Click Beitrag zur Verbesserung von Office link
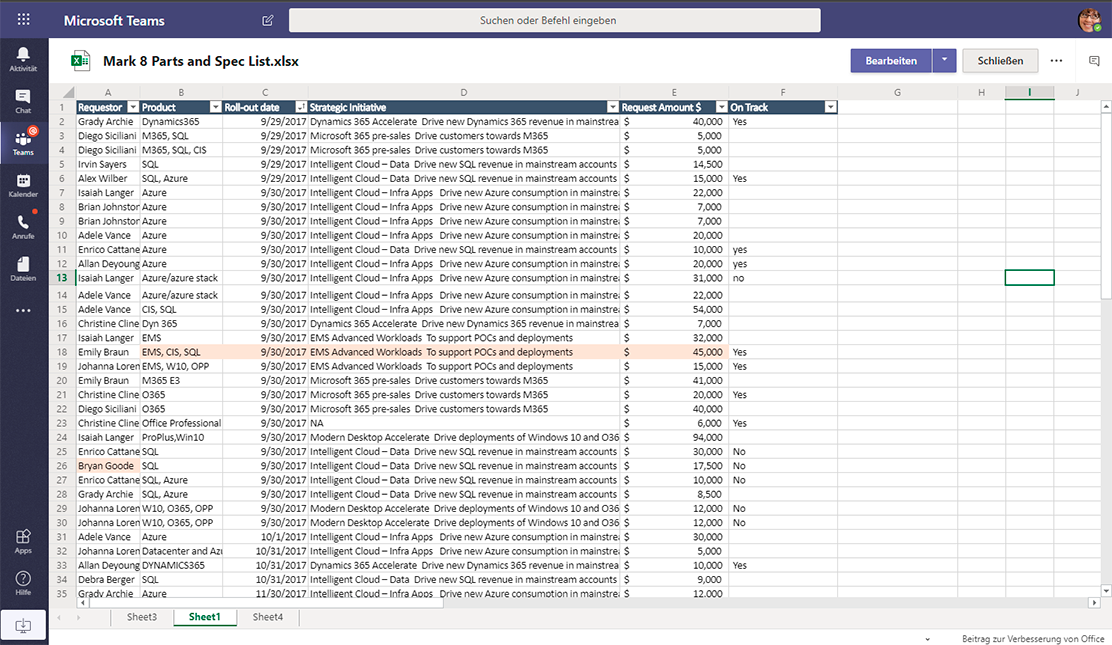The image size is (1112, 645). point(1033,639)
